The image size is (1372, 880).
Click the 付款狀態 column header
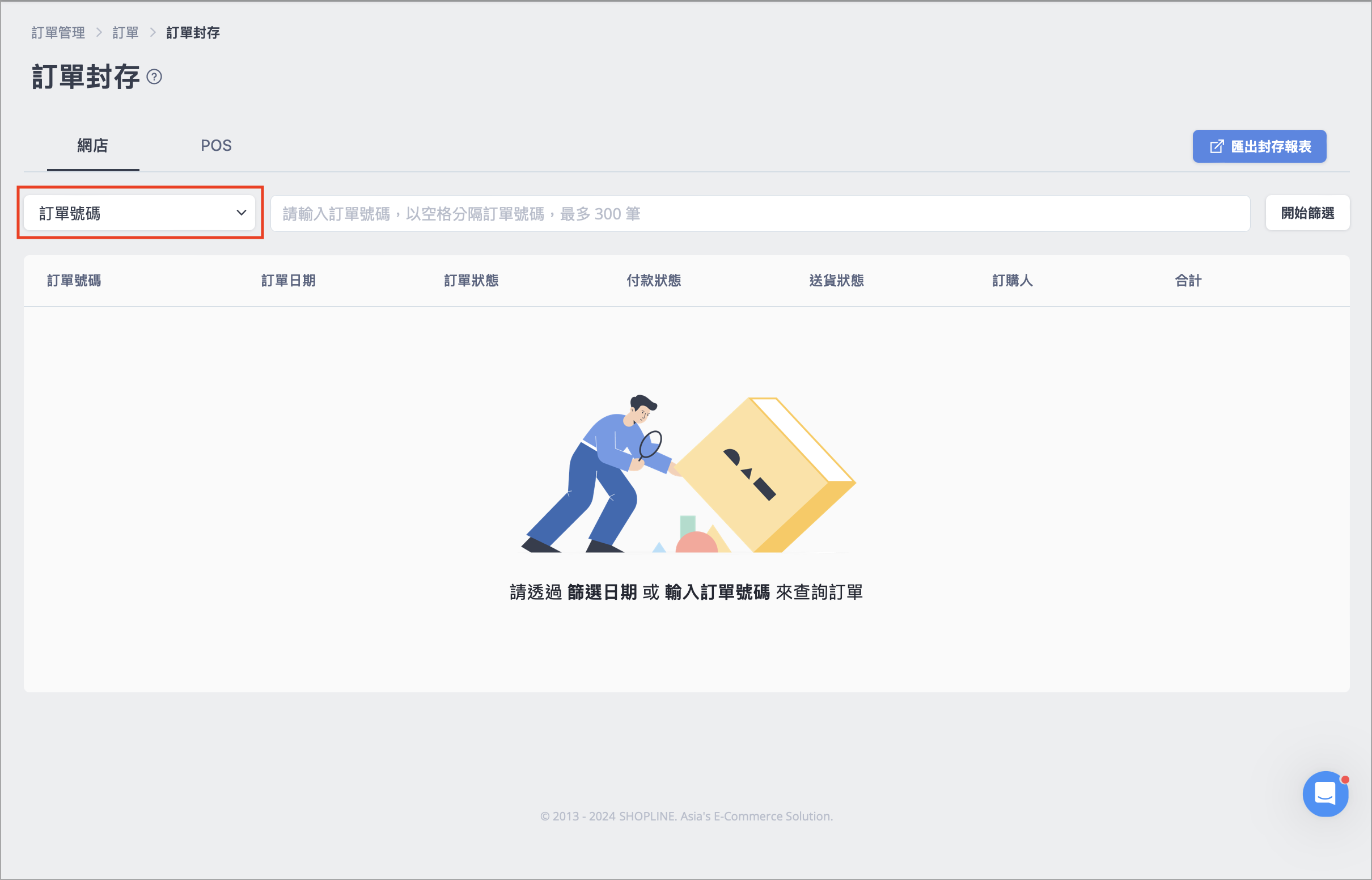pos(654,281)
